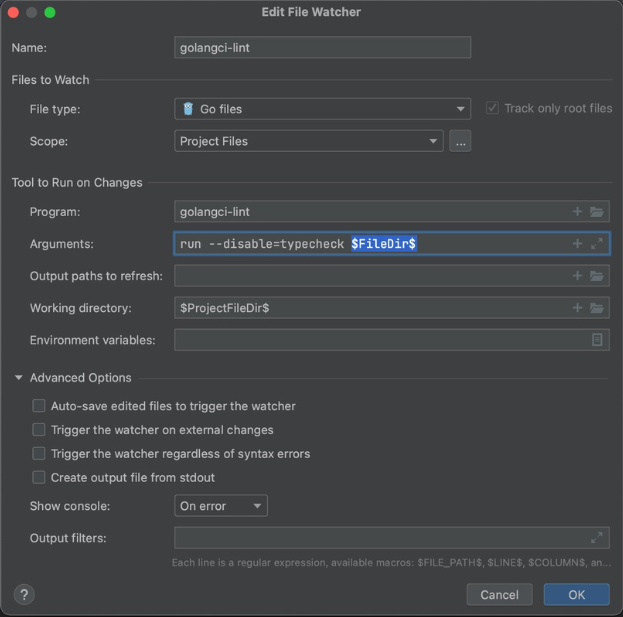The width and height of the screenshot is (623, 617).
Task: Open Show console dropdown set to On error
Action: click(x=220, y=506)
